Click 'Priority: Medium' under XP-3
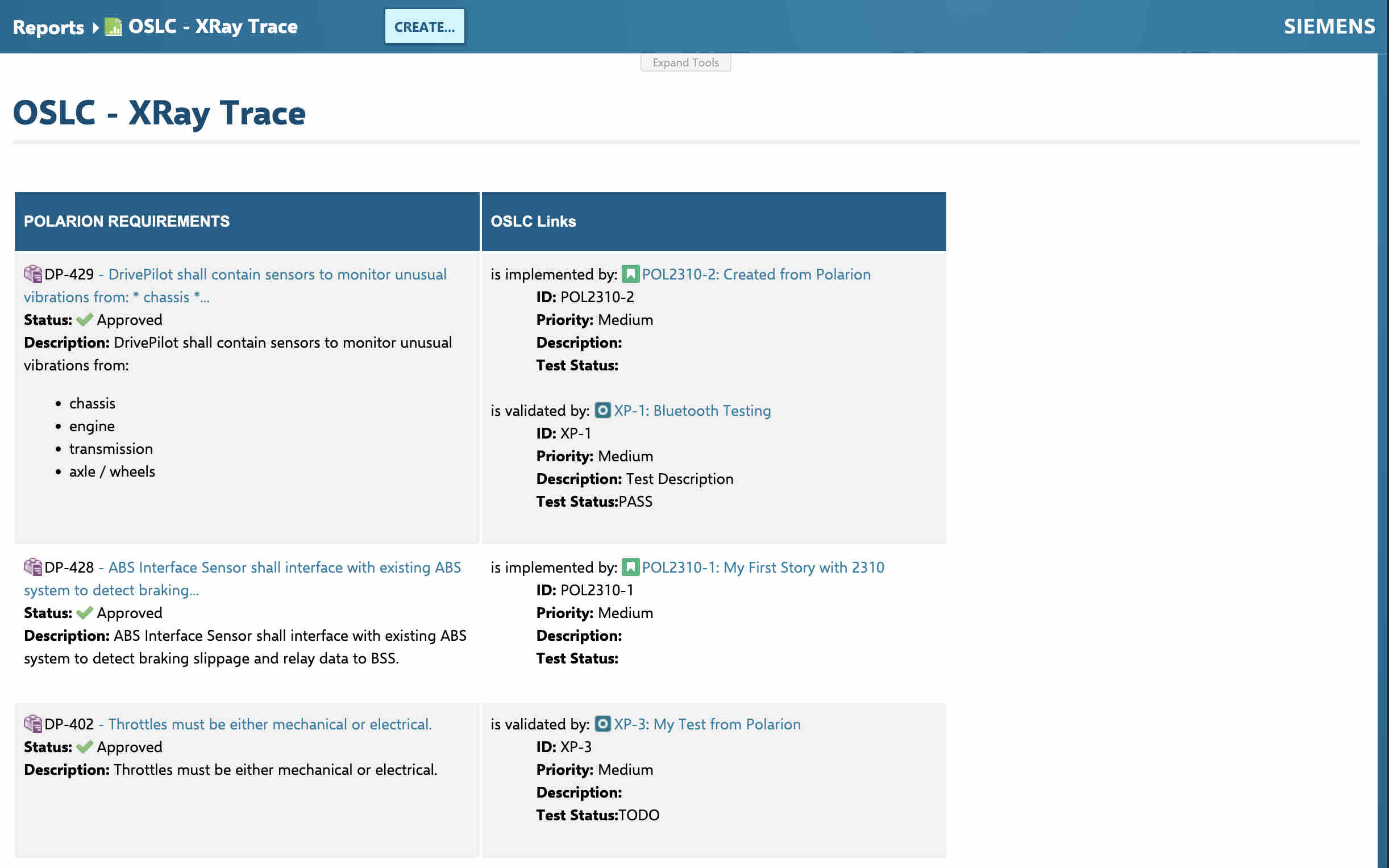Screen dimensions: 1389x868 pos(594,769)
